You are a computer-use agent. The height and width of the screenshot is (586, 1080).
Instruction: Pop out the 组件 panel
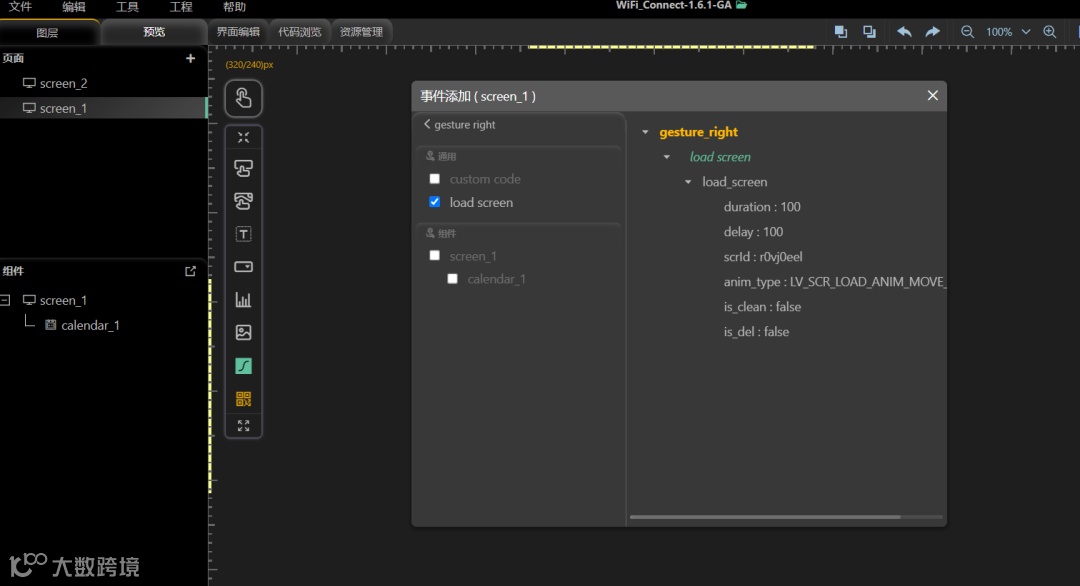point(190,271)
